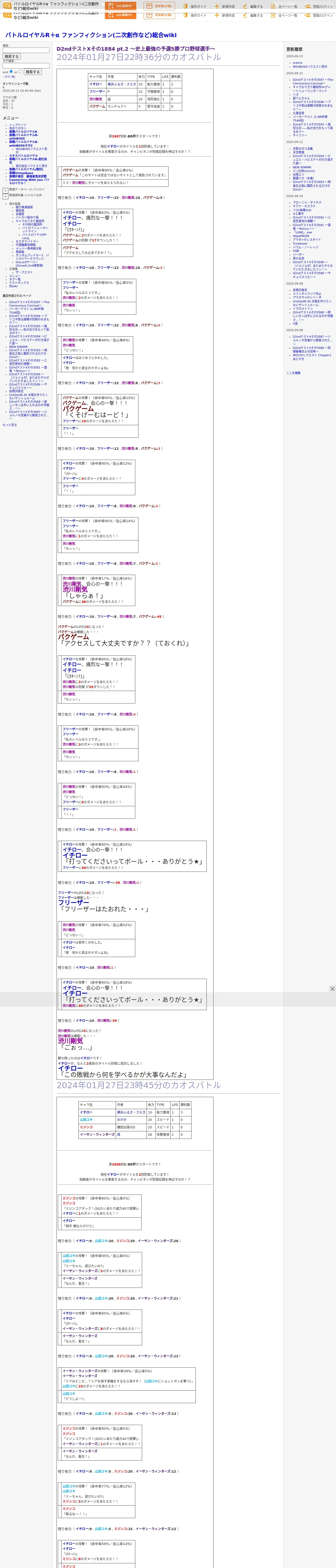The image size is (336, 1568).
Task: Open 直轄バトルロイヤルR-withBOSSその2 link
Action: [x=23, y=144]
